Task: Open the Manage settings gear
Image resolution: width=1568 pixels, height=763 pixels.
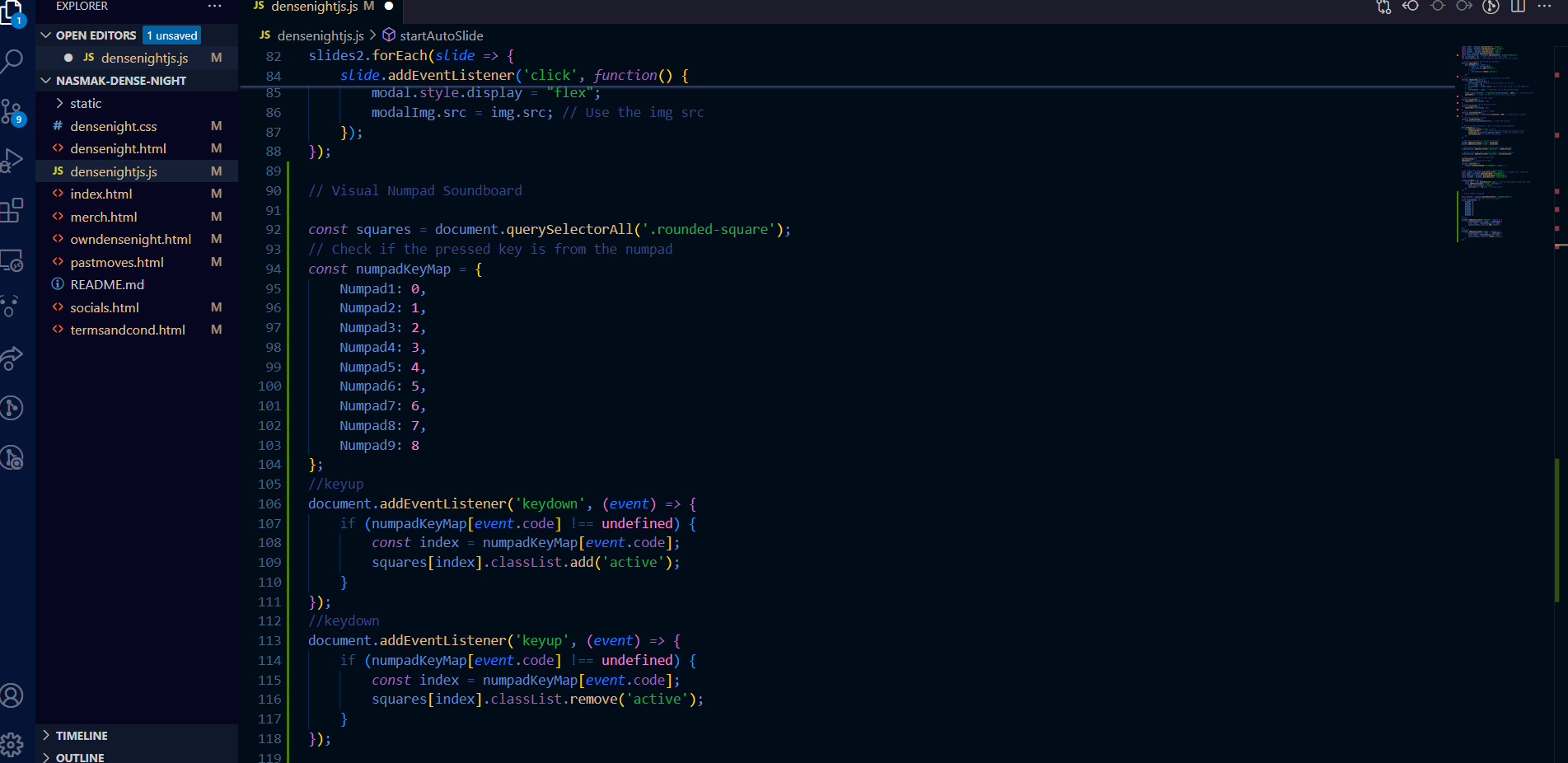Action: pyautogui.click(x=12, y=745)
